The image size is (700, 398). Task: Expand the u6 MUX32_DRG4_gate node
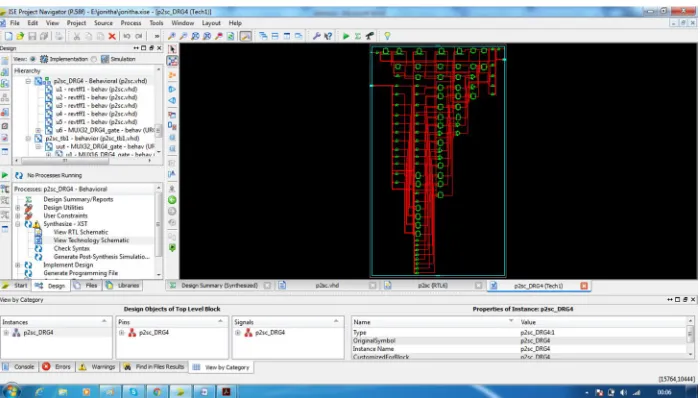click(x=38, y=130)
